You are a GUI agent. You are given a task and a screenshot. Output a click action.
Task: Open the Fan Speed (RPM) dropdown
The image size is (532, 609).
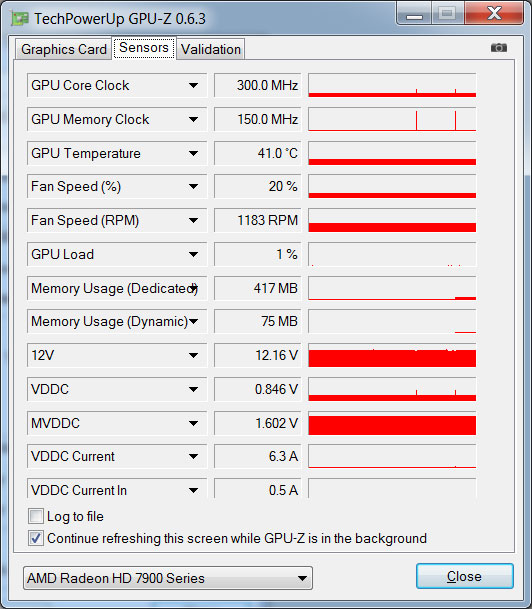tap(193, 221)
